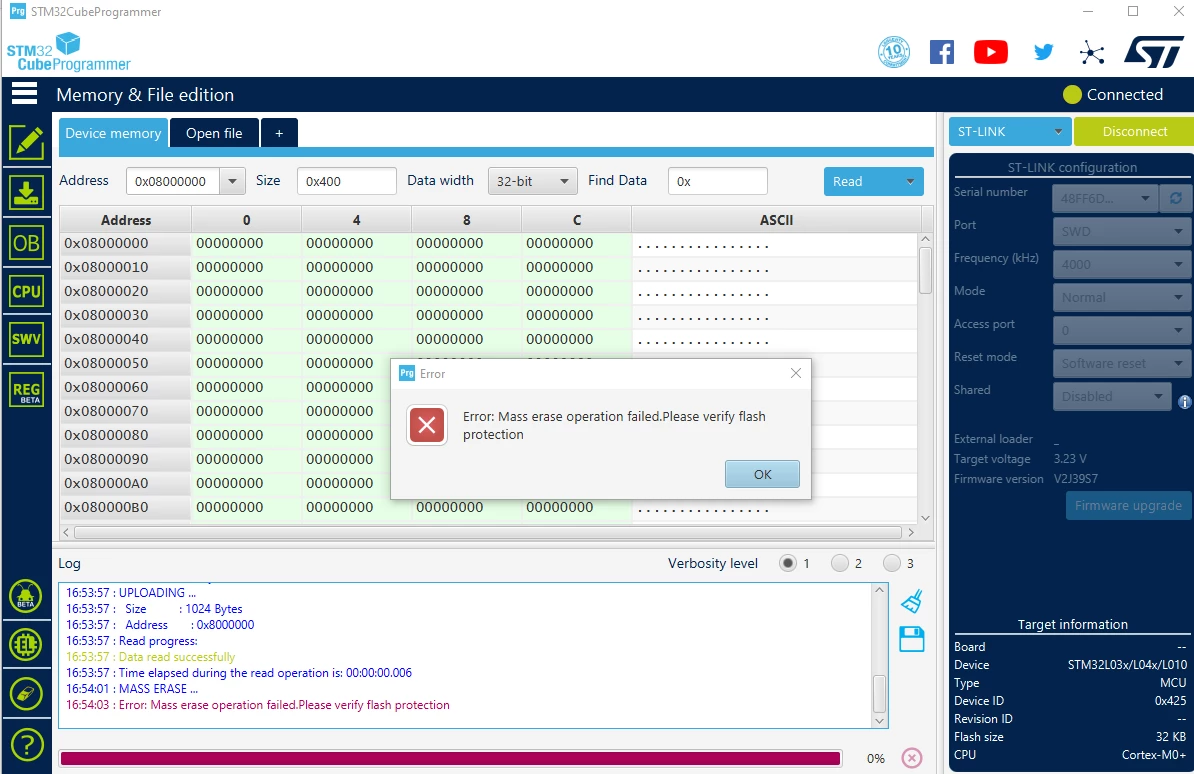
Task: Open the Port SWD dropdown
Action: point(1121,232)
